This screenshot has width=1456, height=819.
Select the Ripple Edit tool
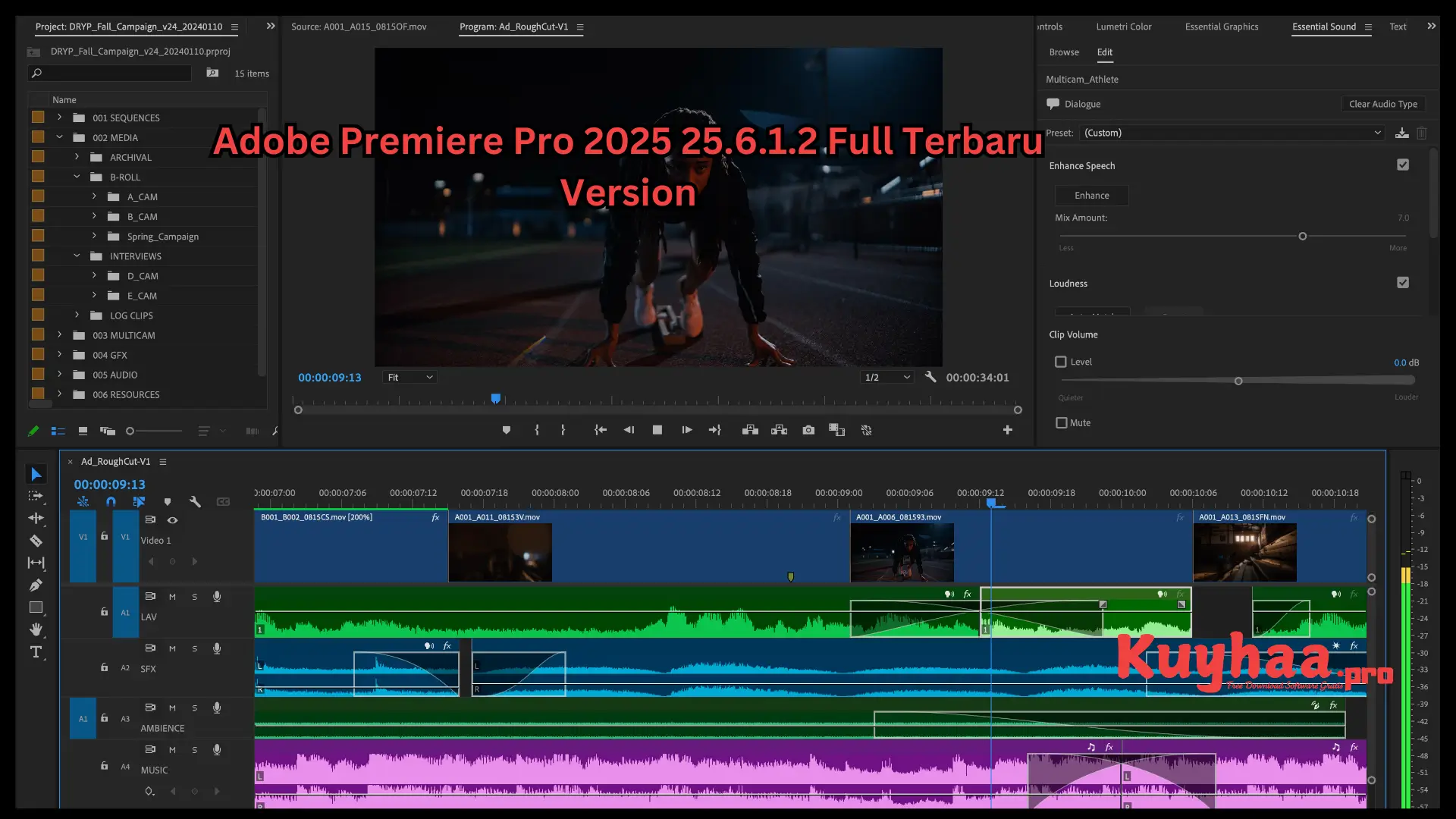coord(36,518)
